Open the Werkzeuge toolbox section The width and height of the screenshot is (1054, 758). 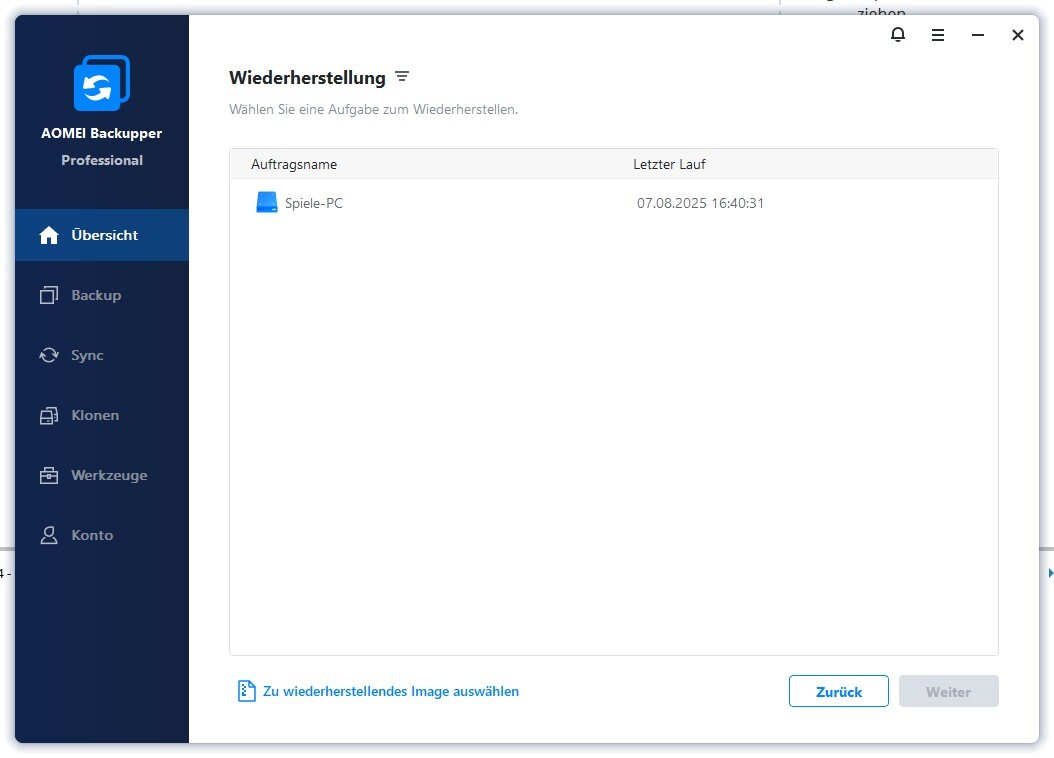click(x=108, y=475)
